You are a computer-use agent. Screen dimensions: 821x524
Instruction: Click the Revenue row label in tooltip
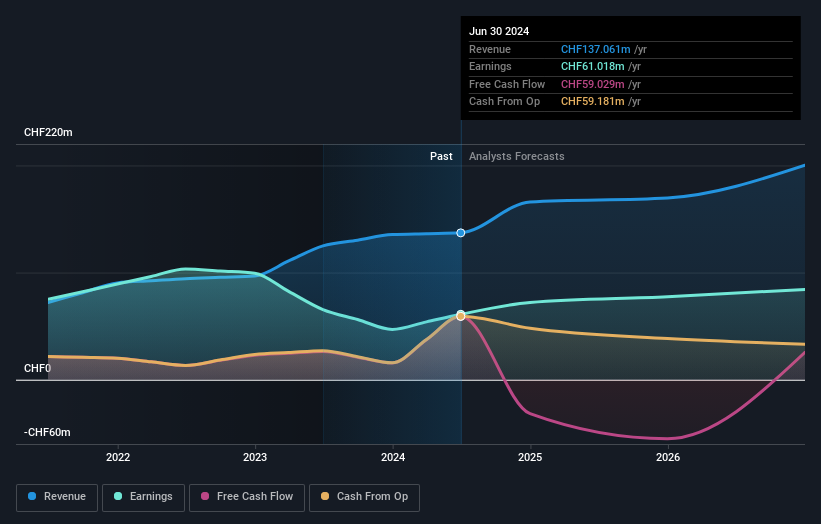click(490, 49)
